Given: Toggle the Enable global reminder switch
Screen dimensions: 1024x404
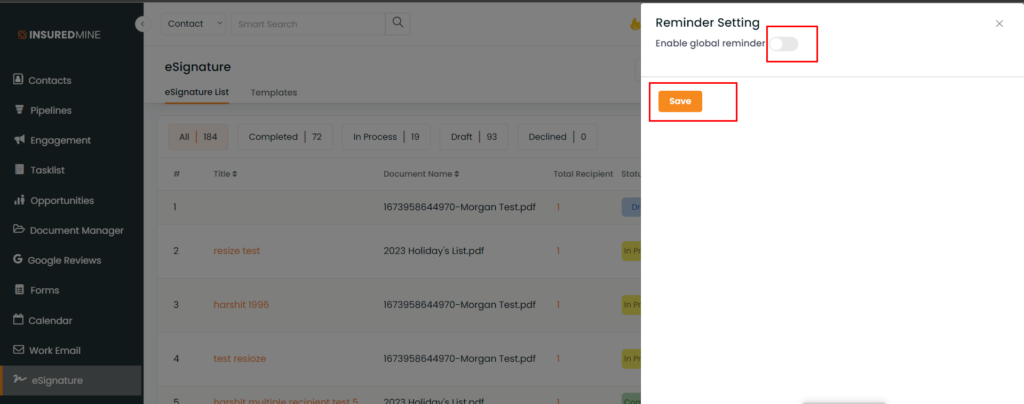Looking at the screenshot, I should pyautogui.click(x=784, y=44).
